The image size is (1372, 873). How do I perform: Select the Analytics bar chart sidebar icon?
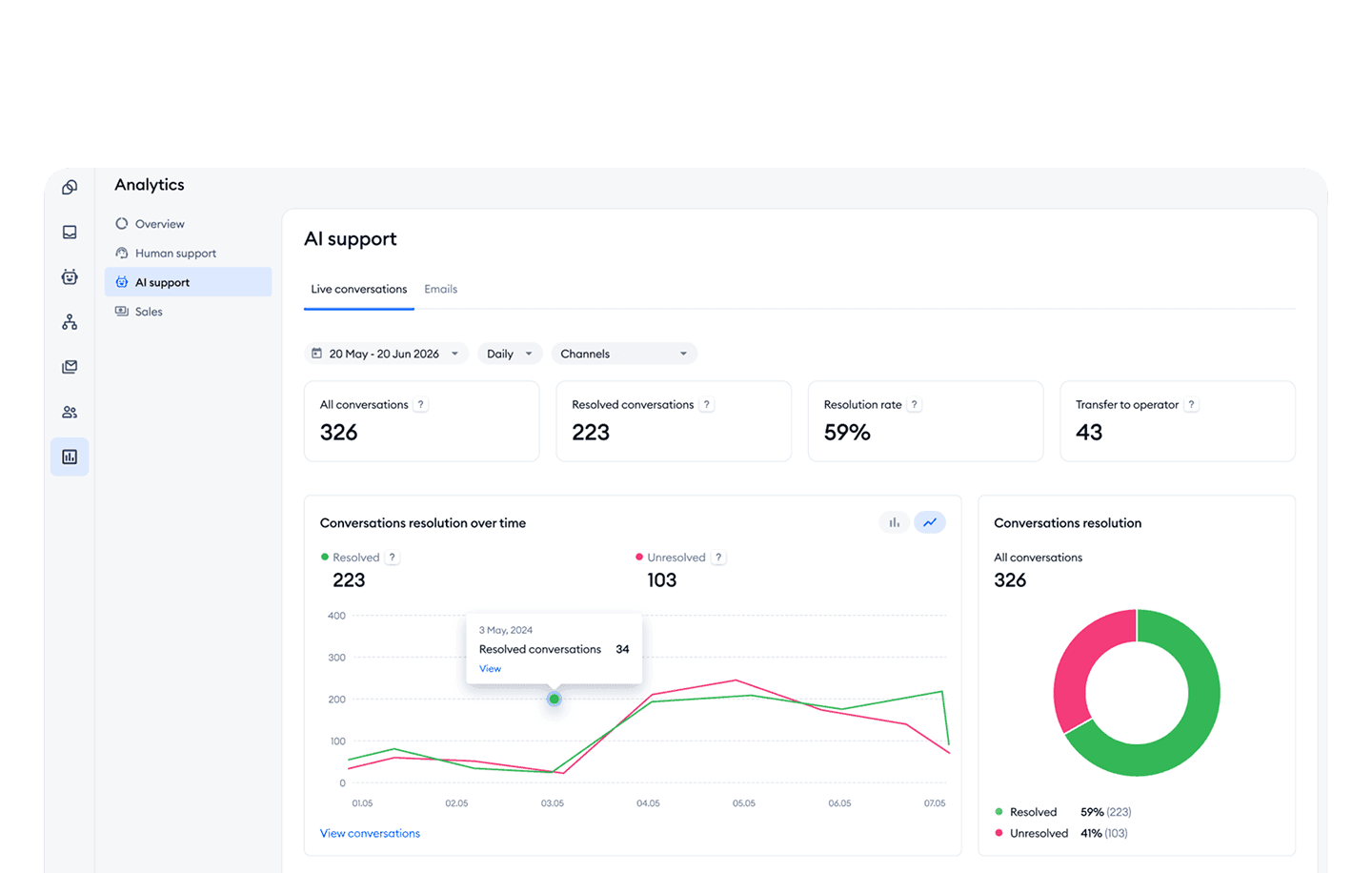tap(69, 457)
